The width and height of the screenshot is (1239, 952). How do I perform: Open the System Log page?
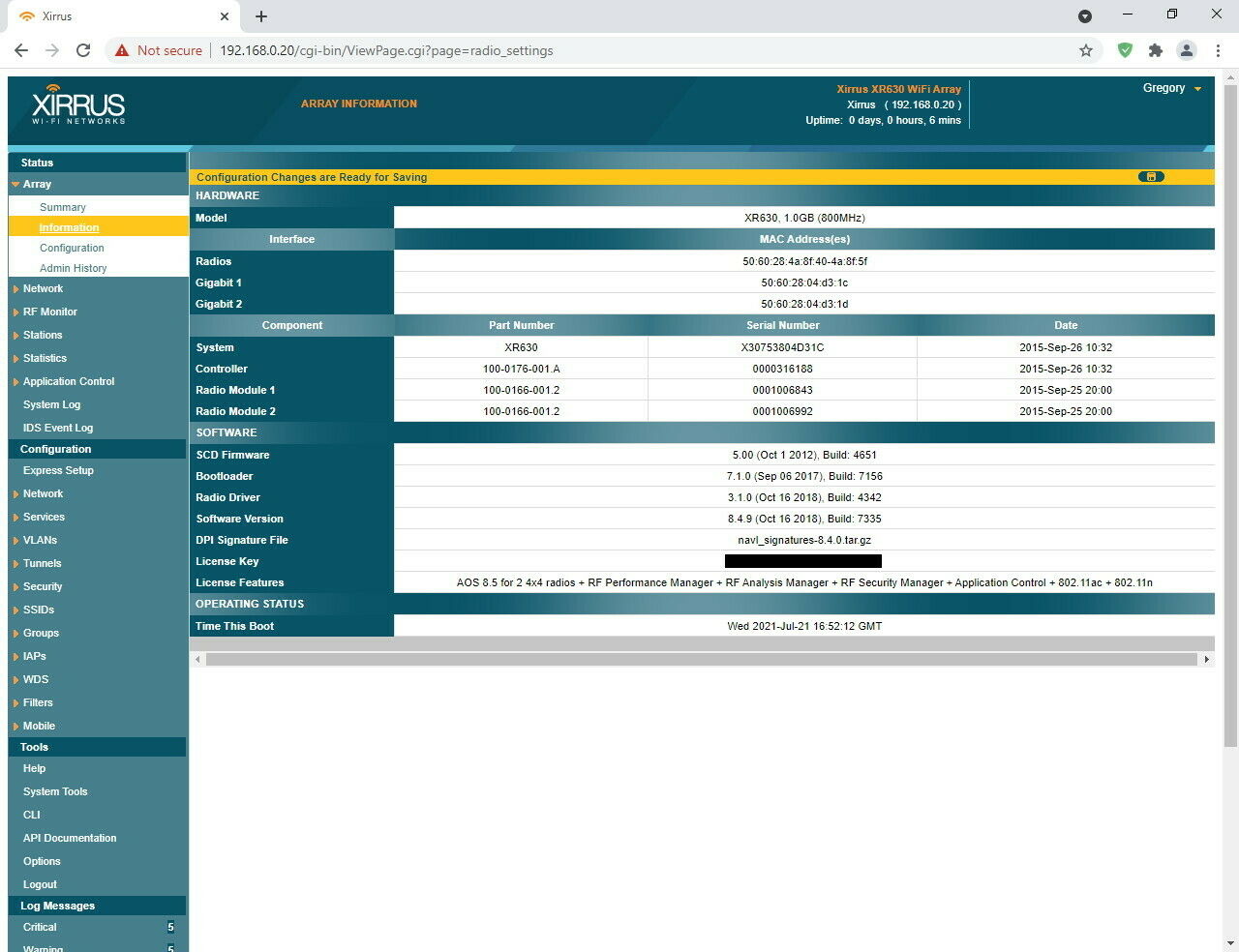pos(52,404)
